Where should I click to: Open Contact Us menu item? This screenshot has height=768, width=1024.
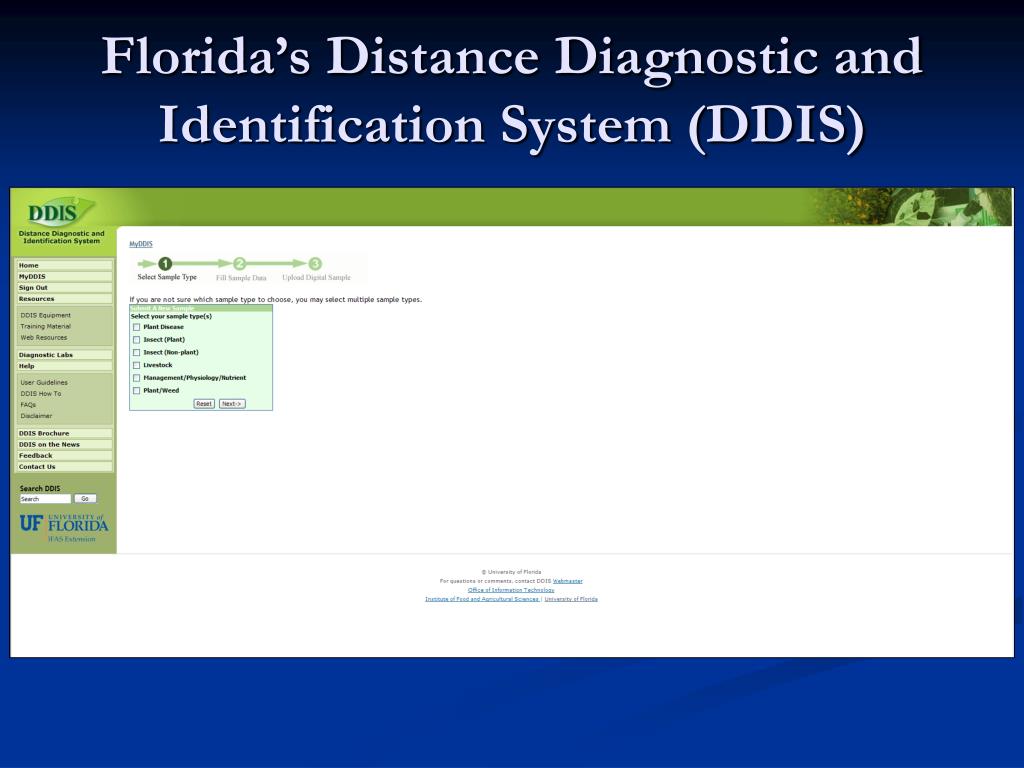pyautogui.click(x=64, y=466)
